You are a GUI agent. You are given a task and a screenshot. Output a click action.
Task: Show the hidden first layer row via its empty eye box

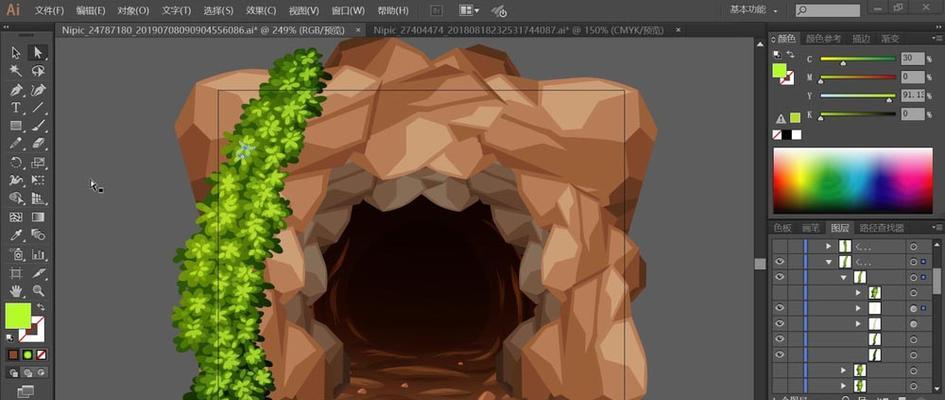tap(780, 245)
